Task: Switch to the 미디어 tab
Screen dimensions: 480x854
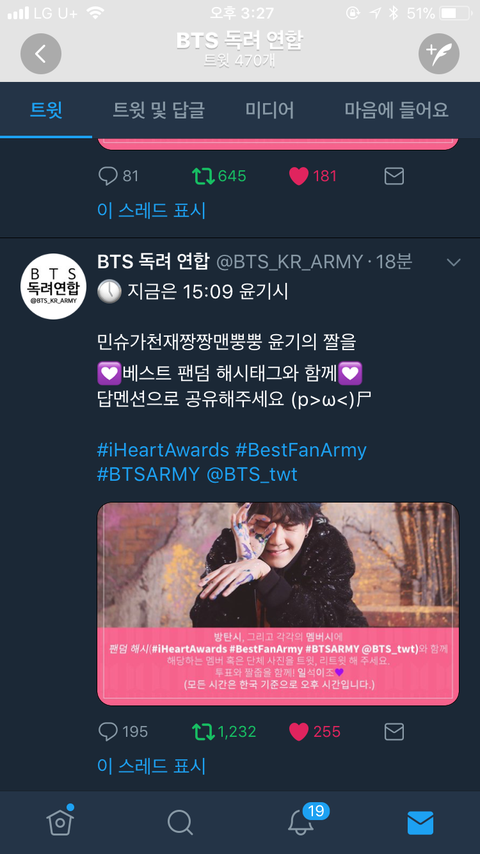Action: click(270, 110)
